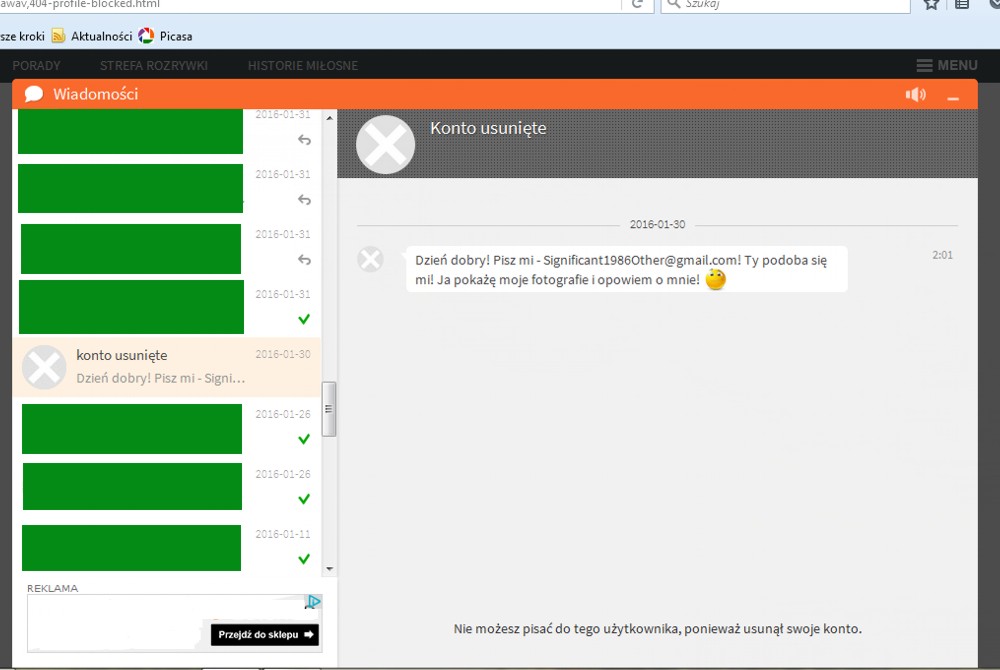1000x670 pixels.
Task: Click the AdChoices icon on the ad
Action: tap(313, 602)
